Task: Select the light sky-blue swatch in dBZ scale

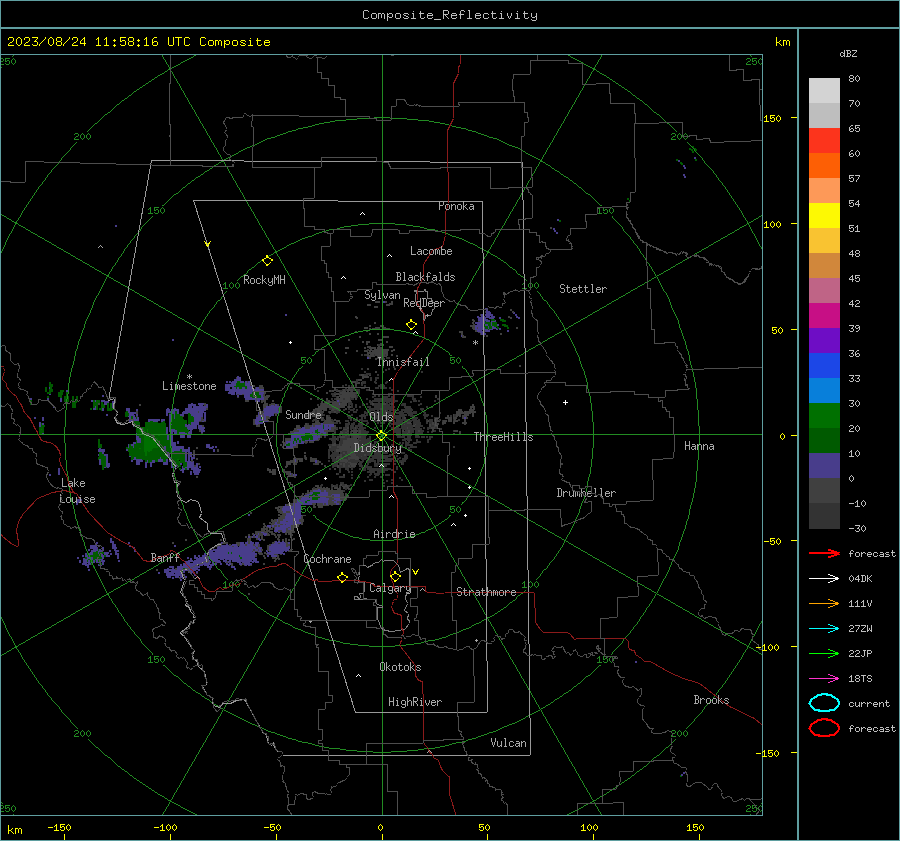Action: tap(824, 390)
